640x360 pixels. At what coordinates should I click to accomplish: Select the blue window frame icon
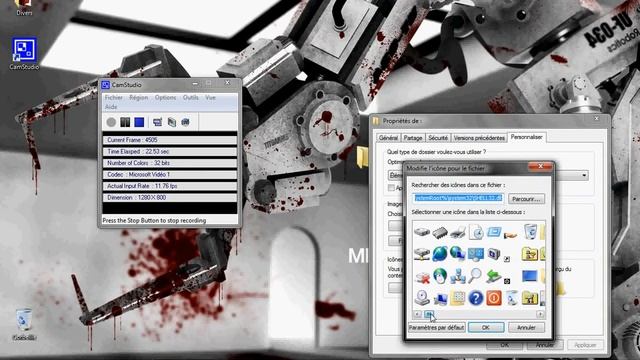494,232
